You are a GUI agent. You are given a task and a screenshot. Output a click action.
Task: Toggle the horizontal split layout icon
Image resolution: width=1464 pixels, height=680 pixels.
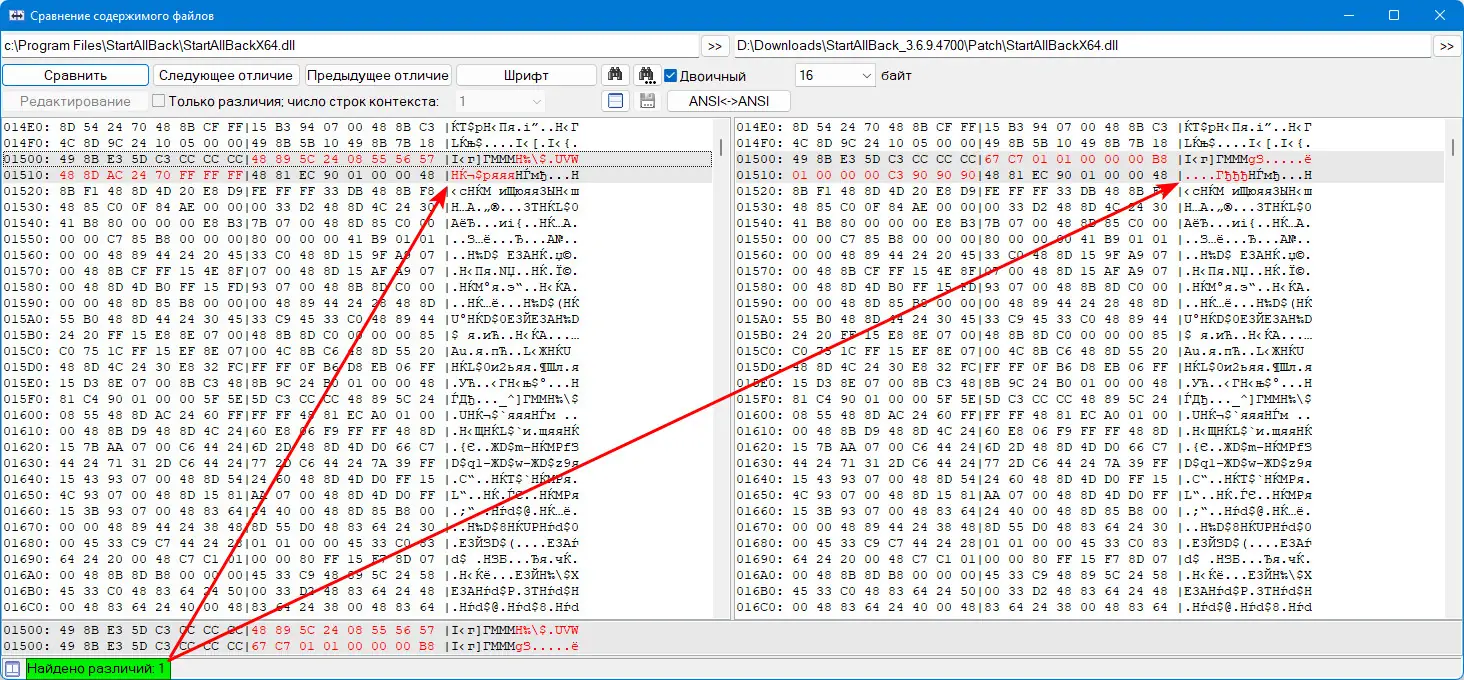[615, 101]
